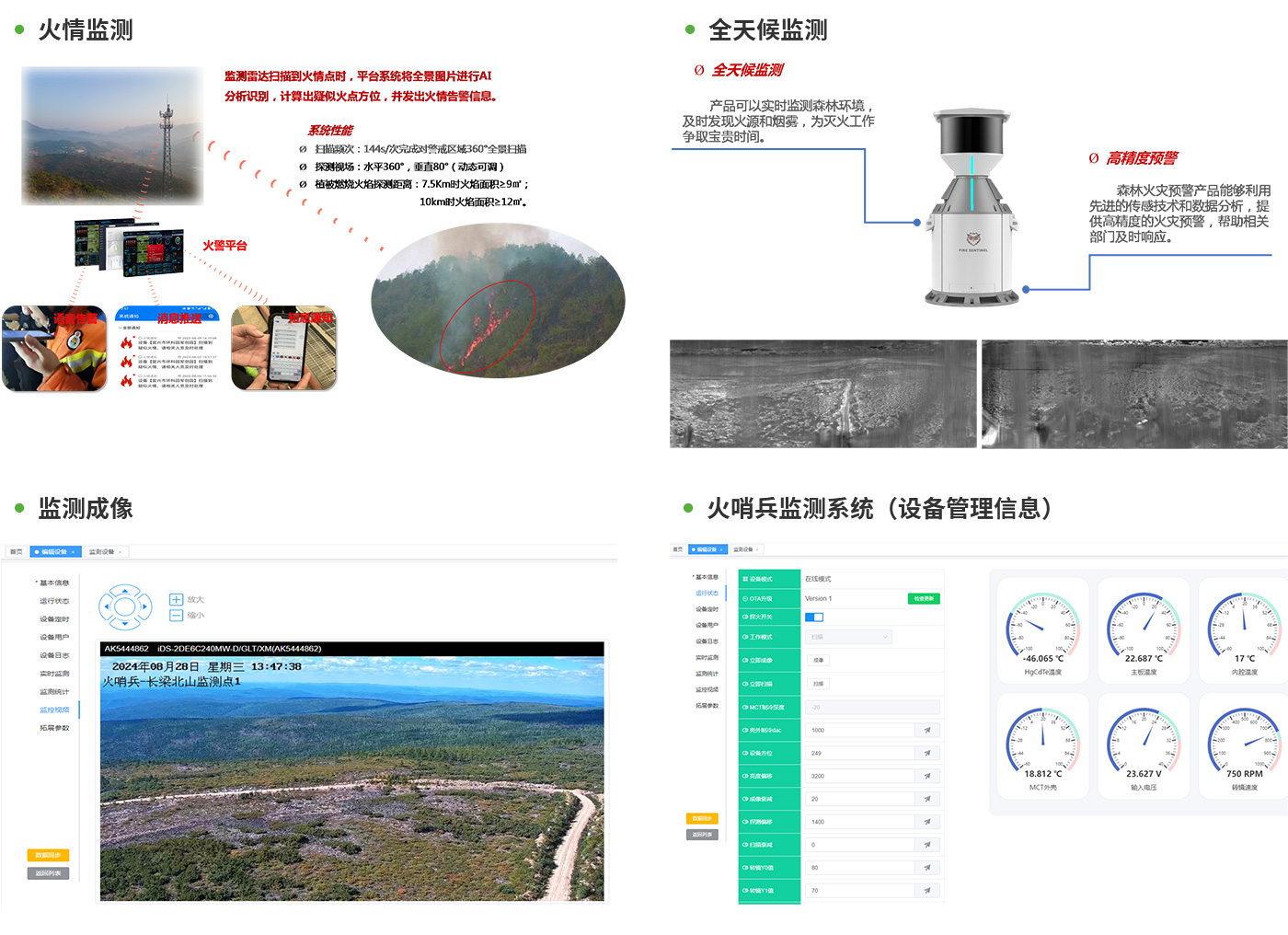Click the green 检查更新 button
Image resolution: width=1288 pixels, height=935 pixels.
click(924, 598)
